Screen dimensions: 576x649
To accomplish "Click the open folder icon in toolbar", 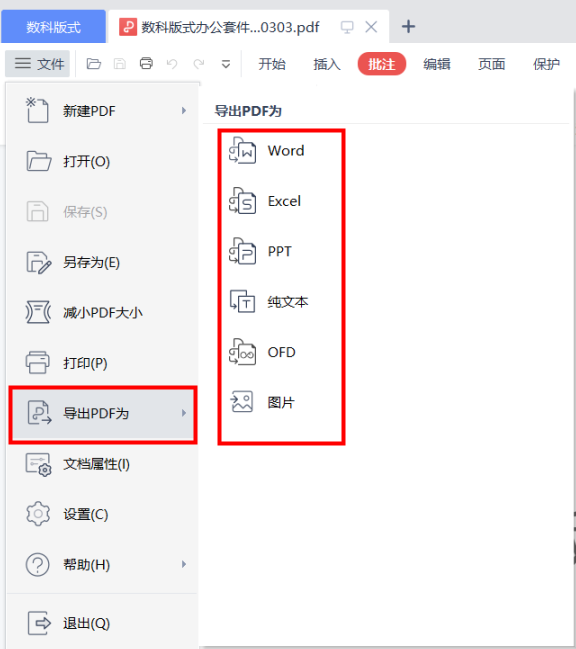I will tap(94, 64).
